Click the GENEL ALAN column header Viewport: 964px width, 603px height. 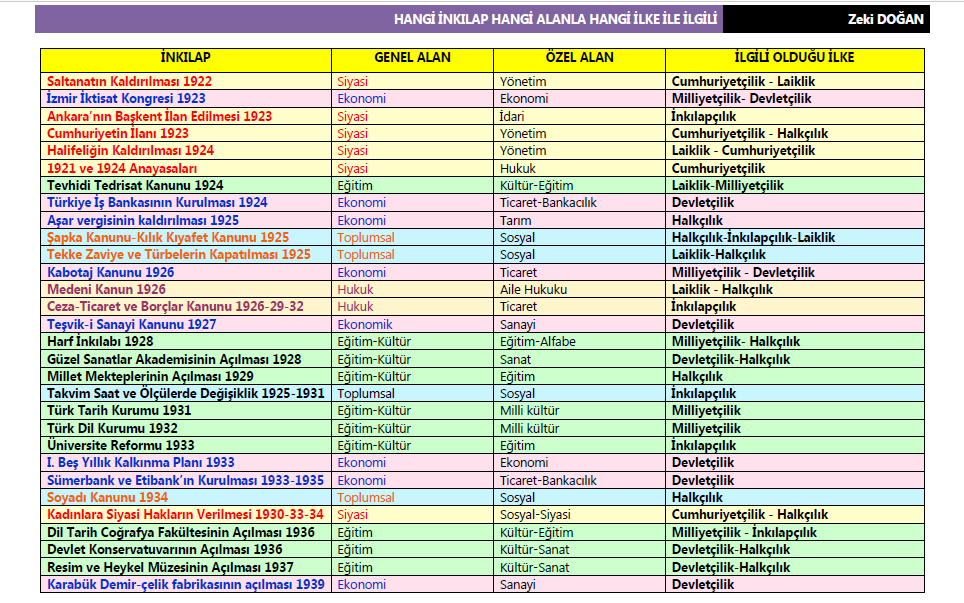(x=412, y=58)
